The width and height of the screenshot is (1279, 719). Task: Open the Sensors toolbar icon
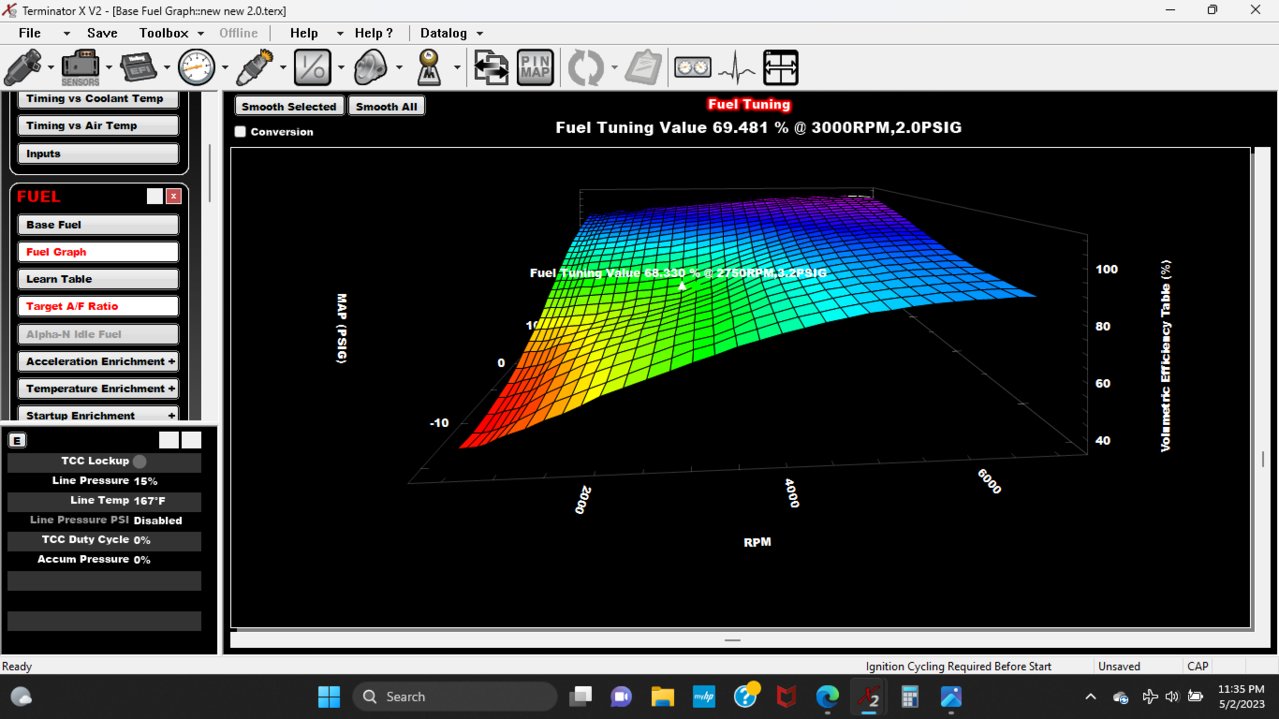coord(80,68)
